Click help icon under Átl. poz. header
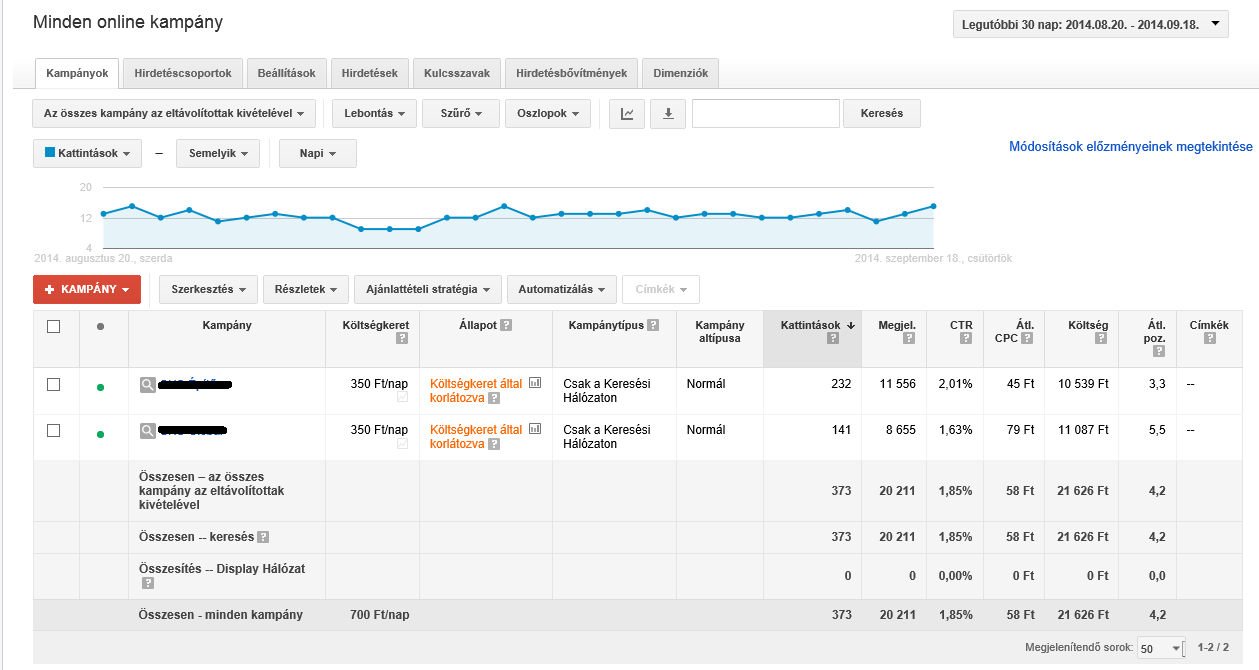Viewport: 1259px width, 670px height. tap(1159, 351)
